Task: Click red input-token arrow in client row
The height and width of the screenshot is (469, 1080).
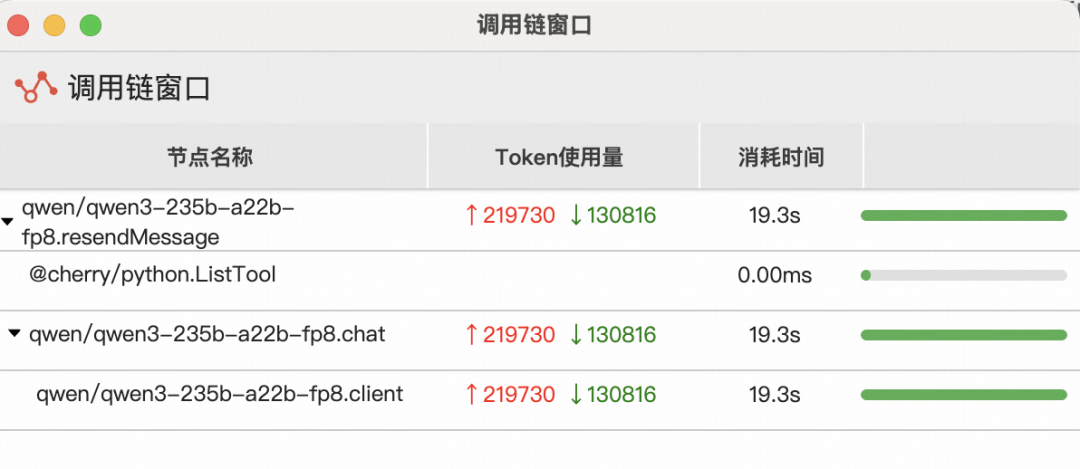Action: 472,395
